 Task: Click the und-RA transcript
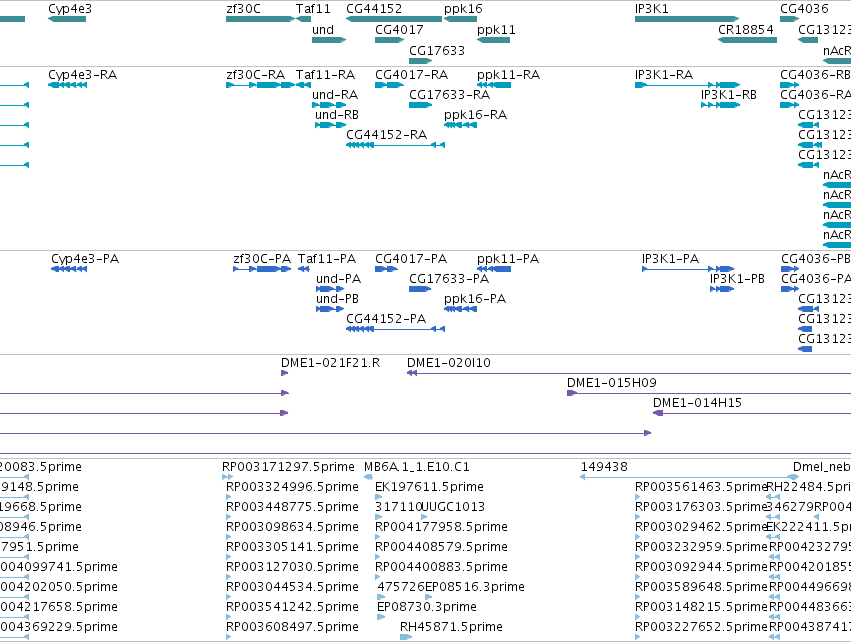tap(329, 105)
